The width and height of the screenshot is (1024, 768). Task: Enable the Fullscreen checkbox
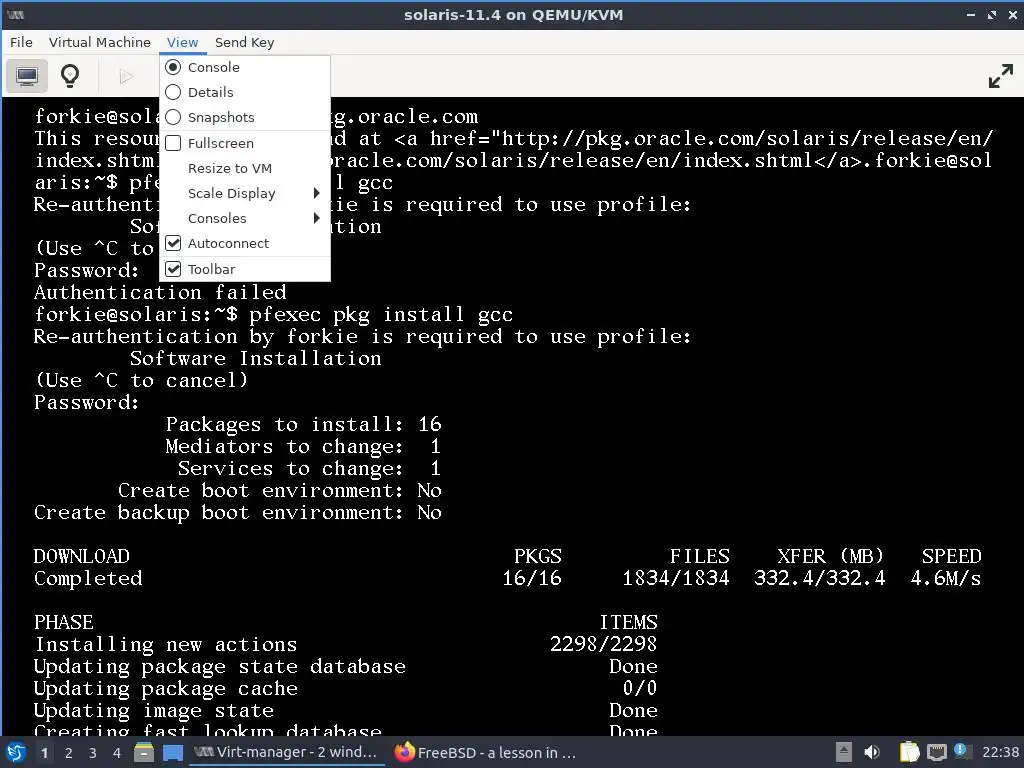pos(245,143)
